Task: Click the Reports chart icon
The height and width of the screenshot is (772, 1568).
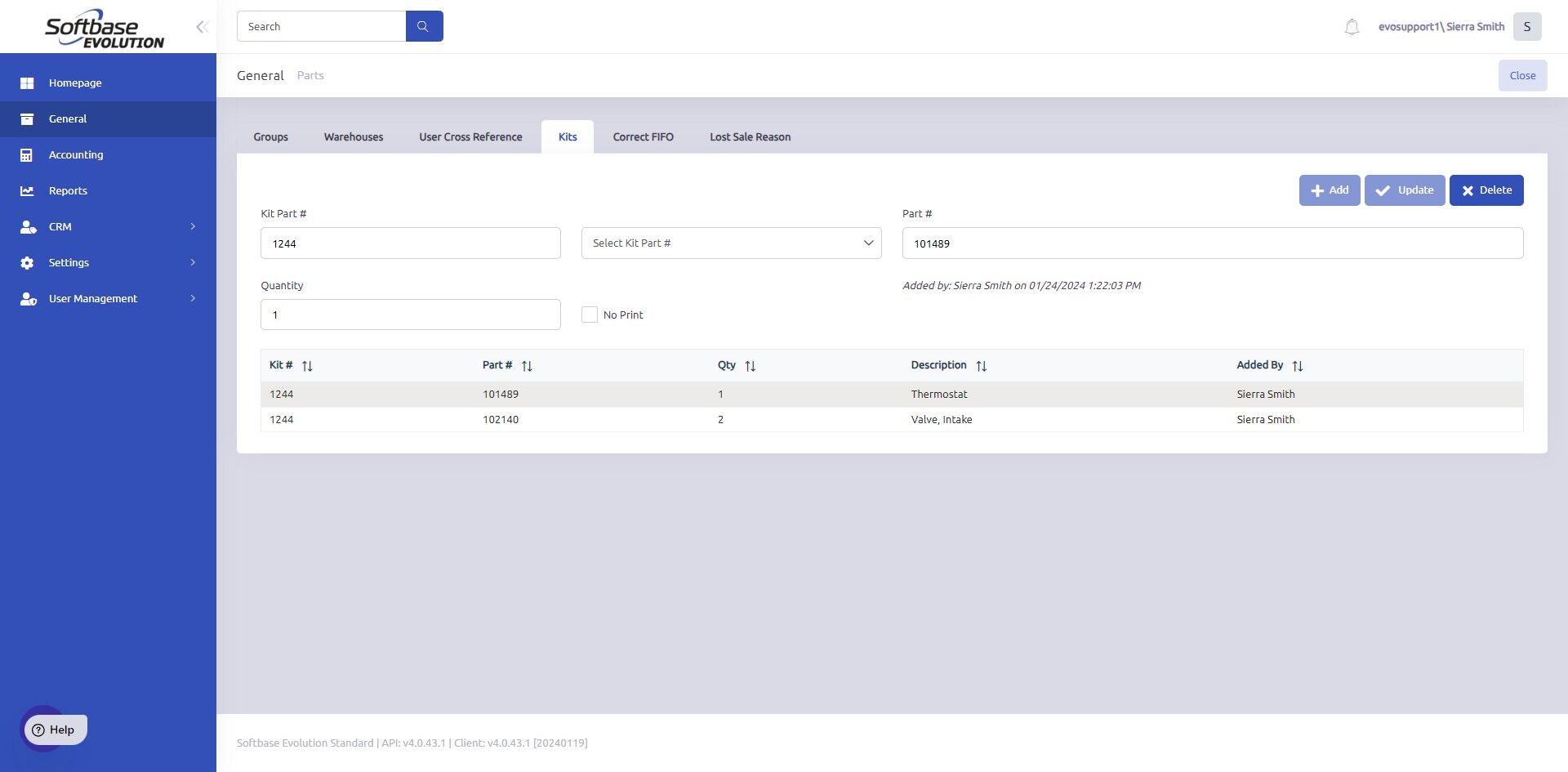Action: coord(27,190)
